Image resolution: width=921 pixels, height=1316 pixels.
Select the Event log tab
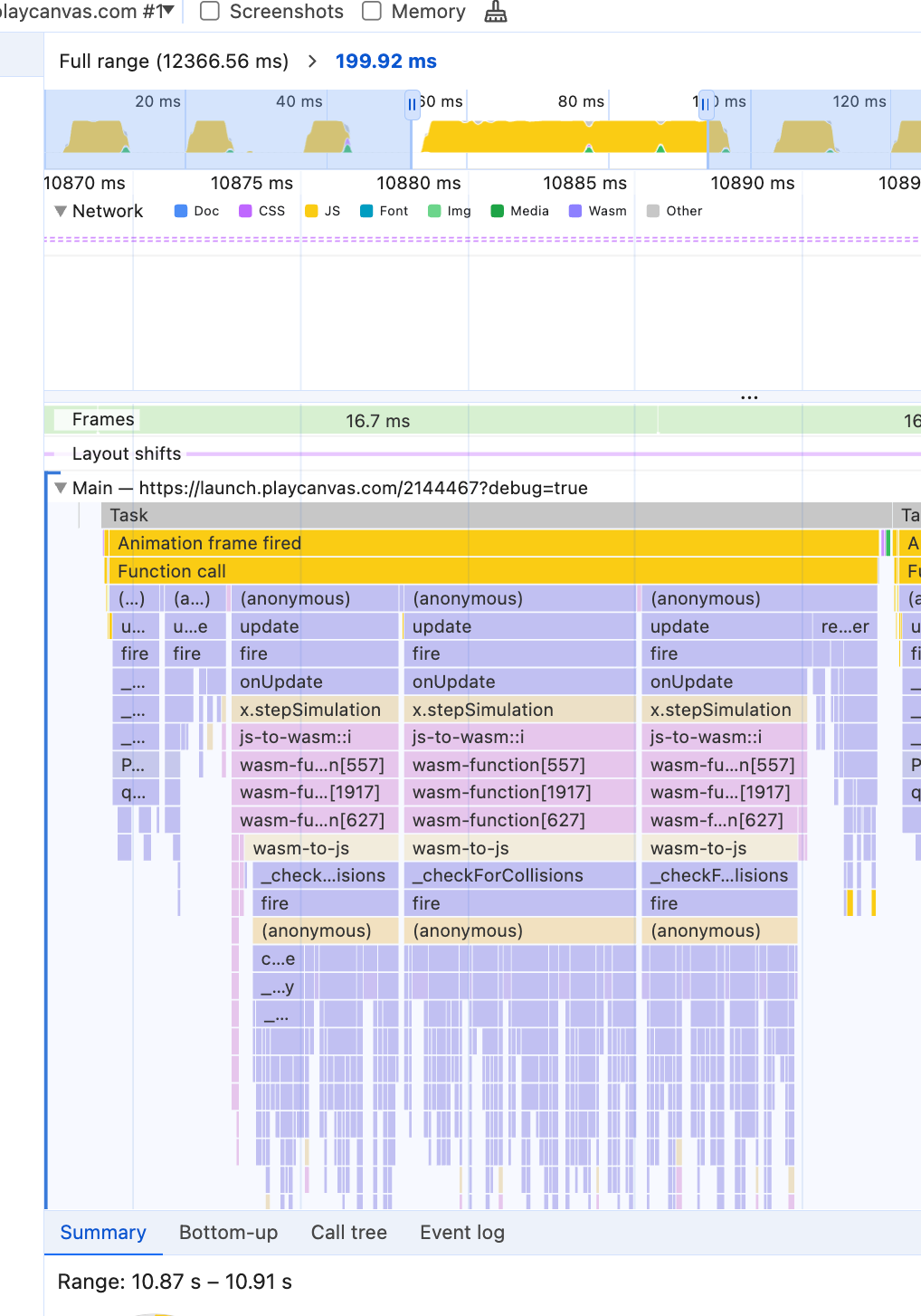[x=461, y=1233]
